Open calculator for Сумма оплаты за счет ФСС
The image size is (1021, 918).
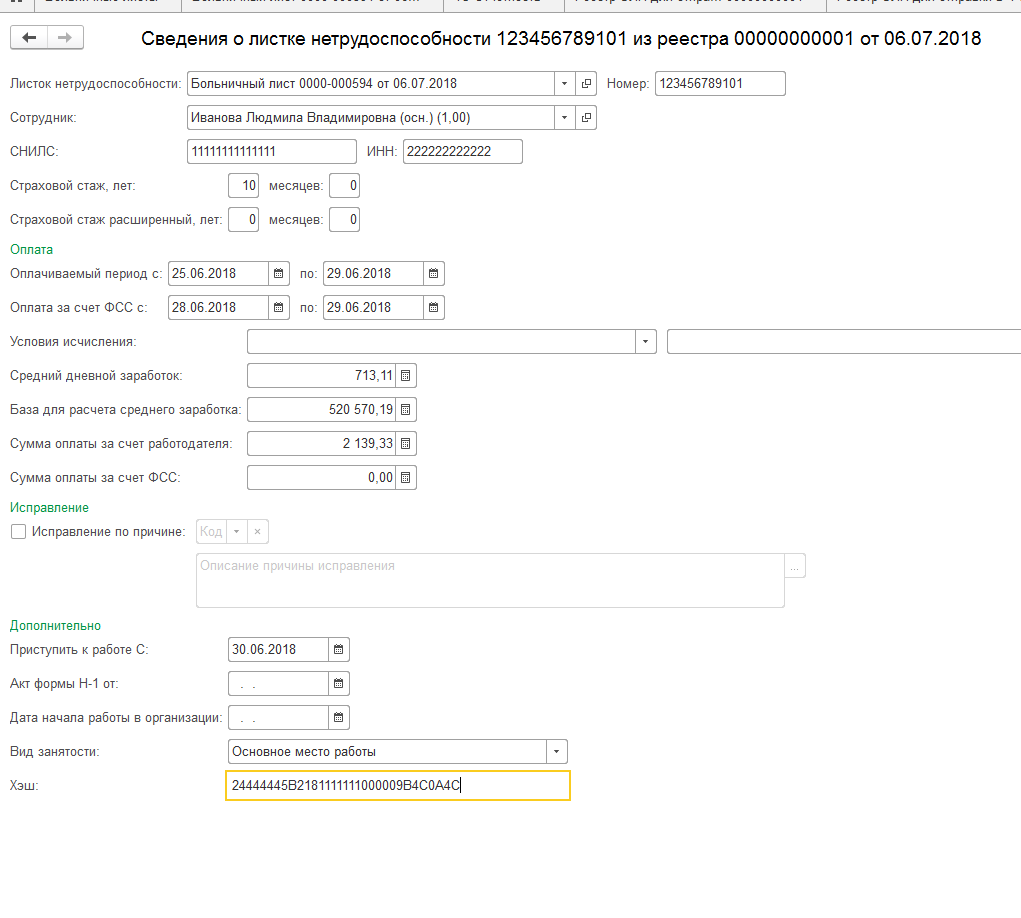tap(405, 478)
